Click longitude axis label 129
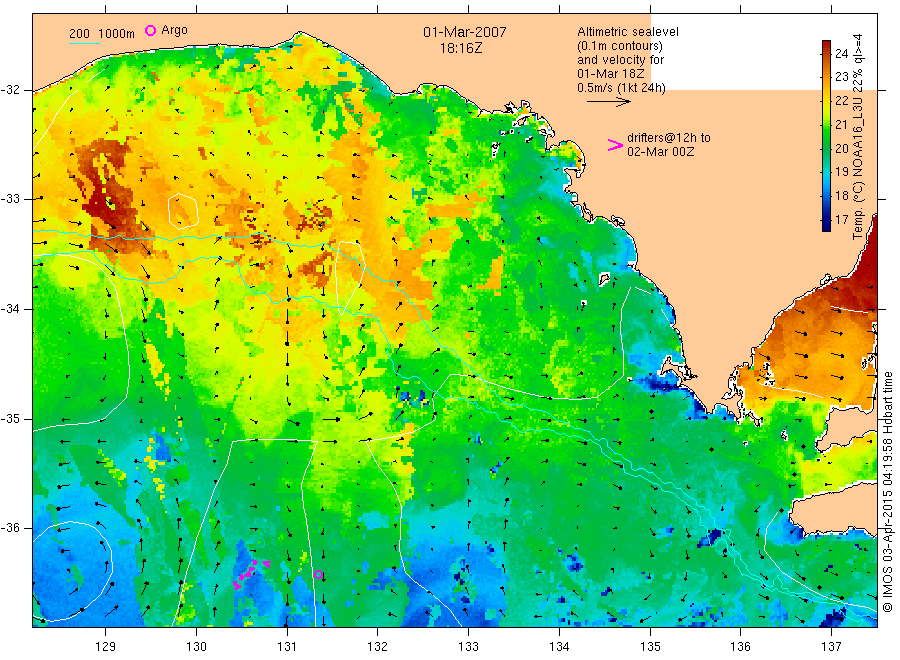This screenshot has width=900, height=660. coord(106,647)
